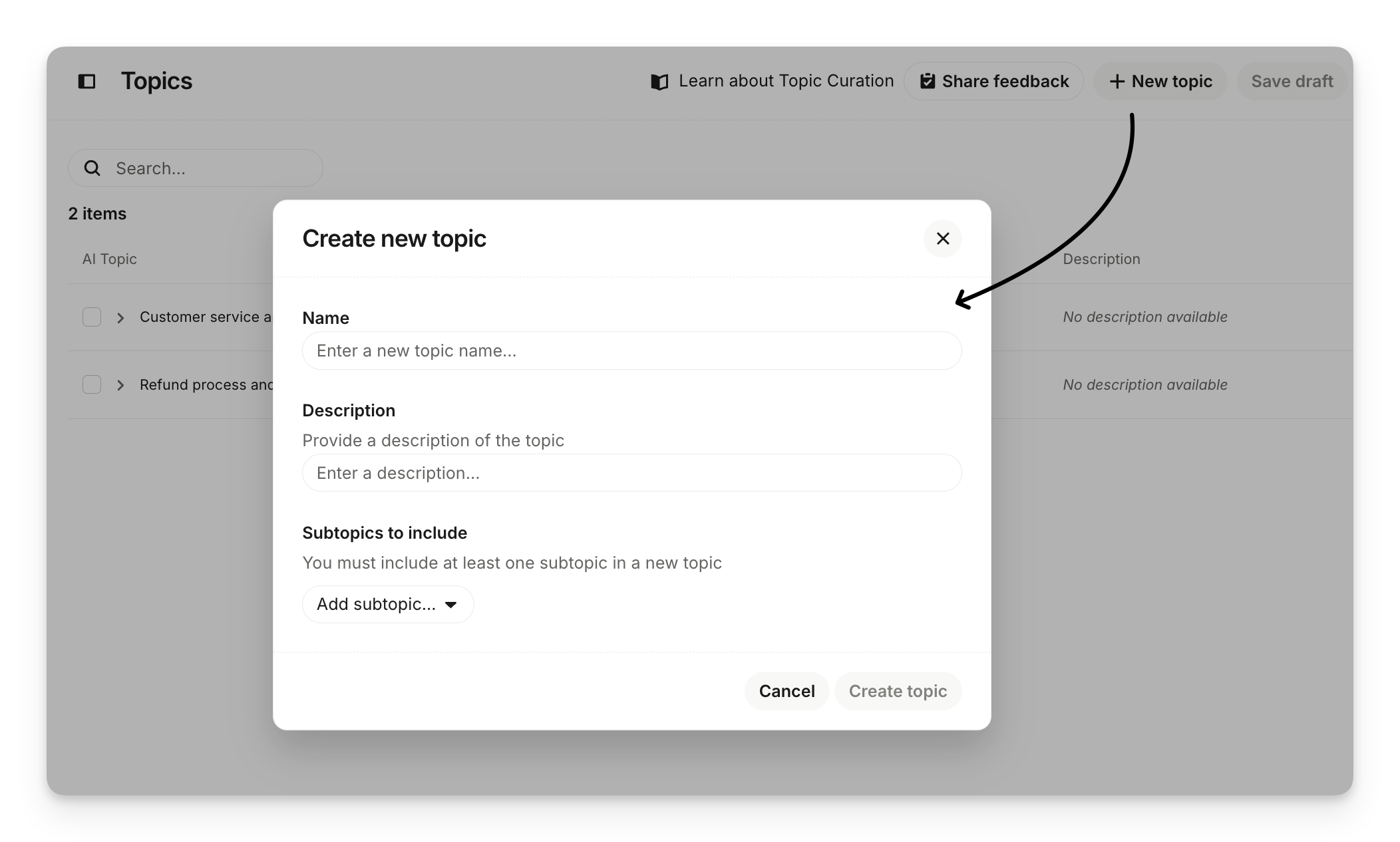
Task: Expand the Customer service topic row
Action: 120,318
